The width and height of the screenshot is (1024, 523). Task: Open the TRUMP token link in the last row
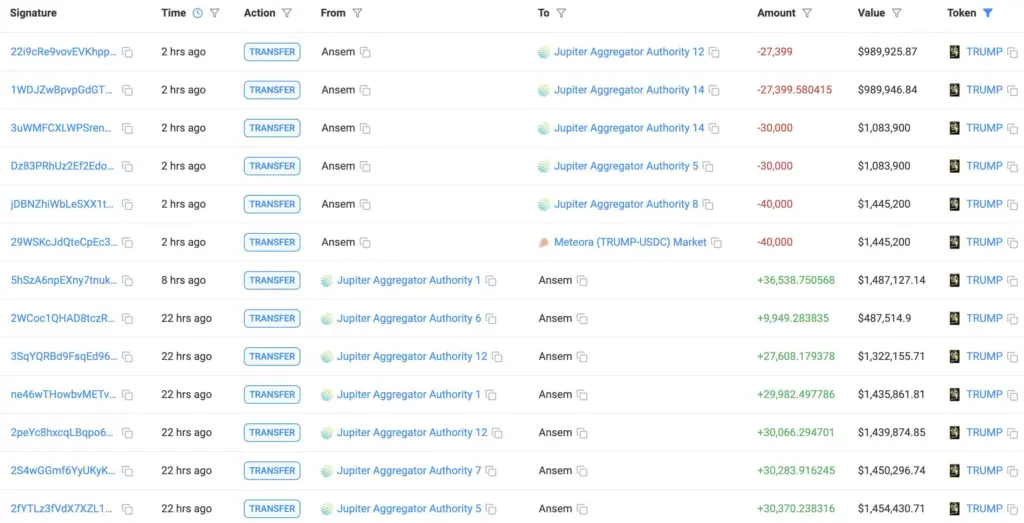[x=984, y=509]
